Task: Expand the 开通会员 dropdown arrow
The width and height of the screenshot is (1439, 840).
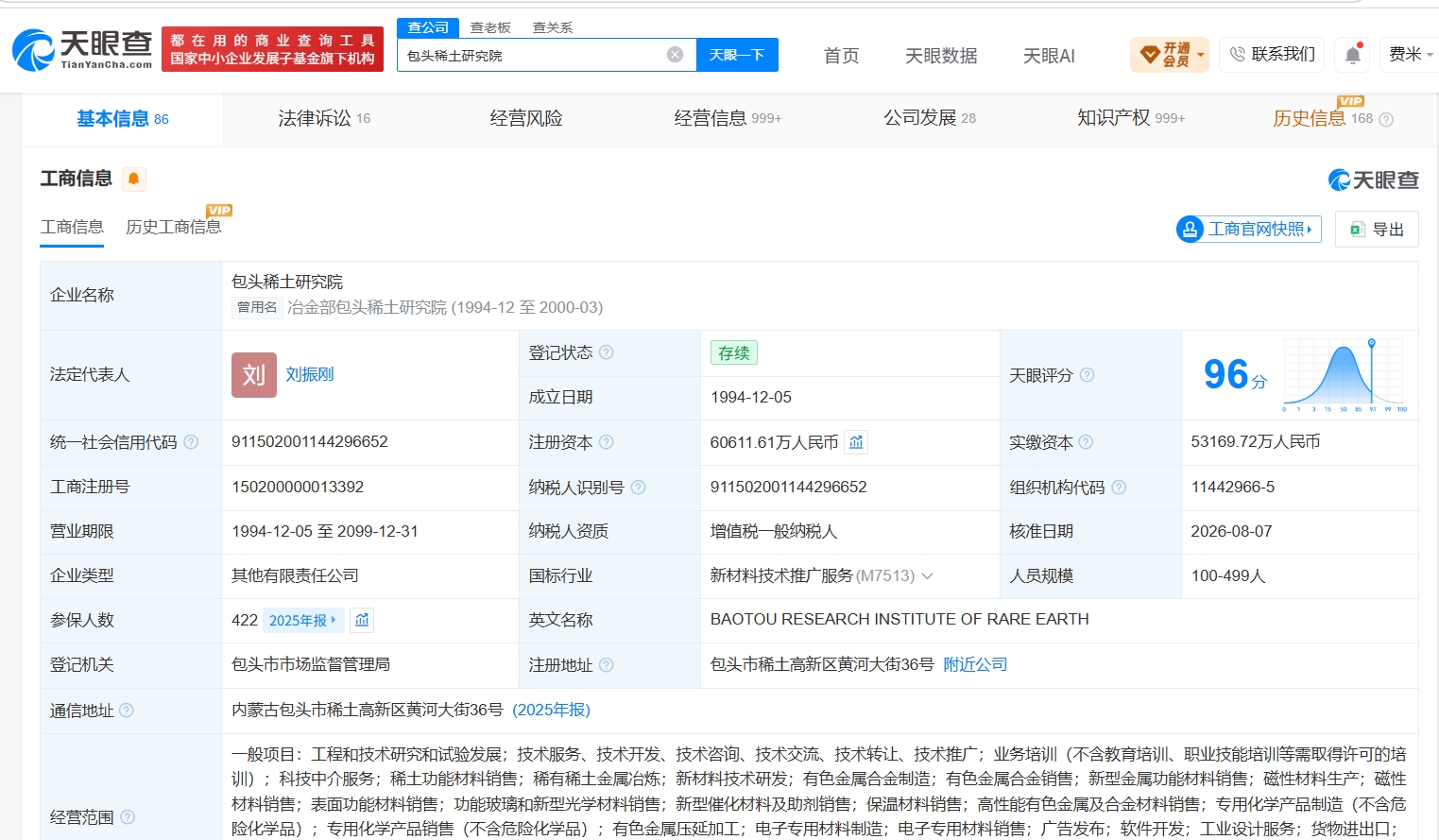Action: [1201, 55]
